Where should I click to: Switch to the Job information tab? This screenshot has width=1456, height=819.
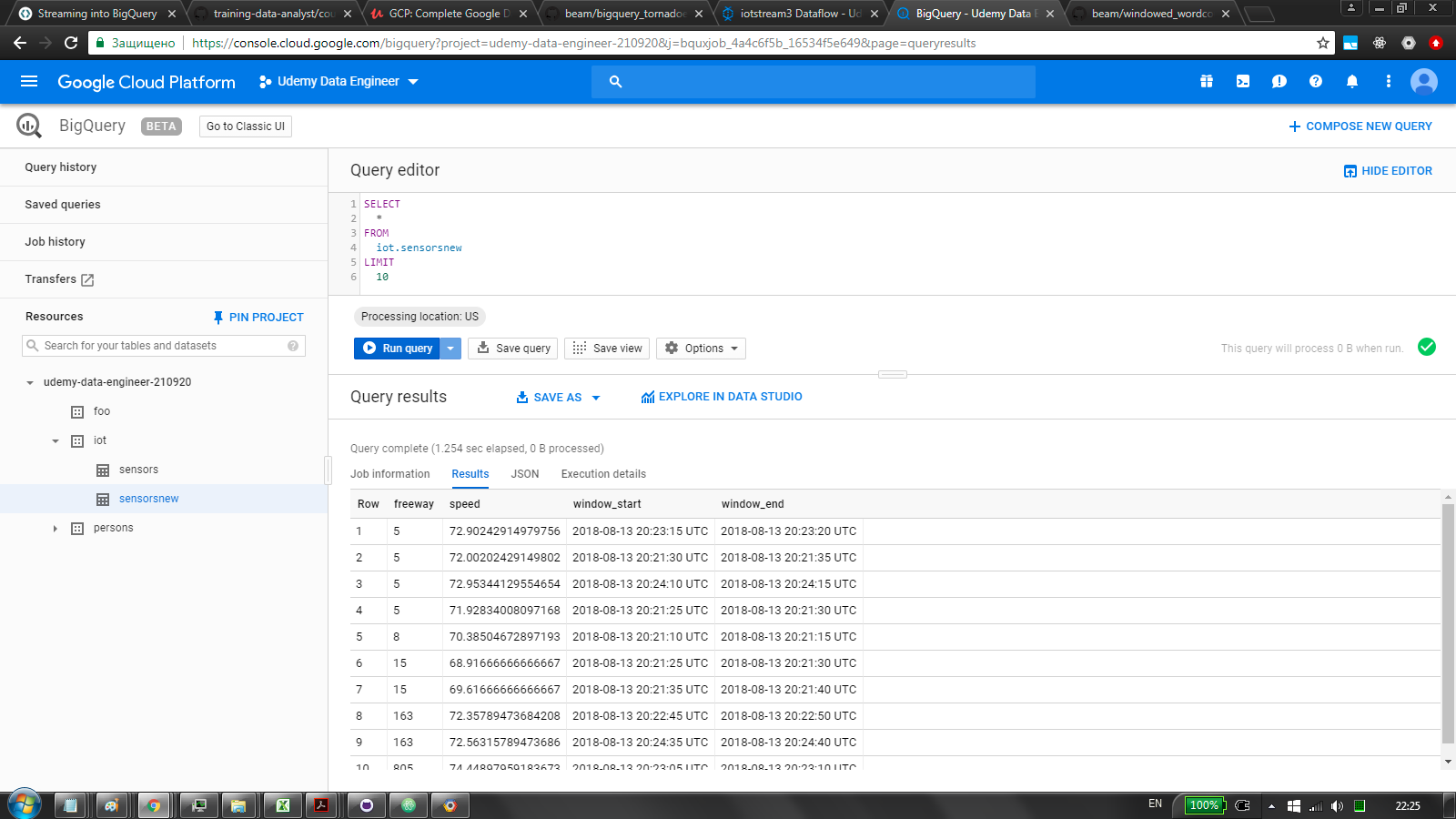[389, 474]
